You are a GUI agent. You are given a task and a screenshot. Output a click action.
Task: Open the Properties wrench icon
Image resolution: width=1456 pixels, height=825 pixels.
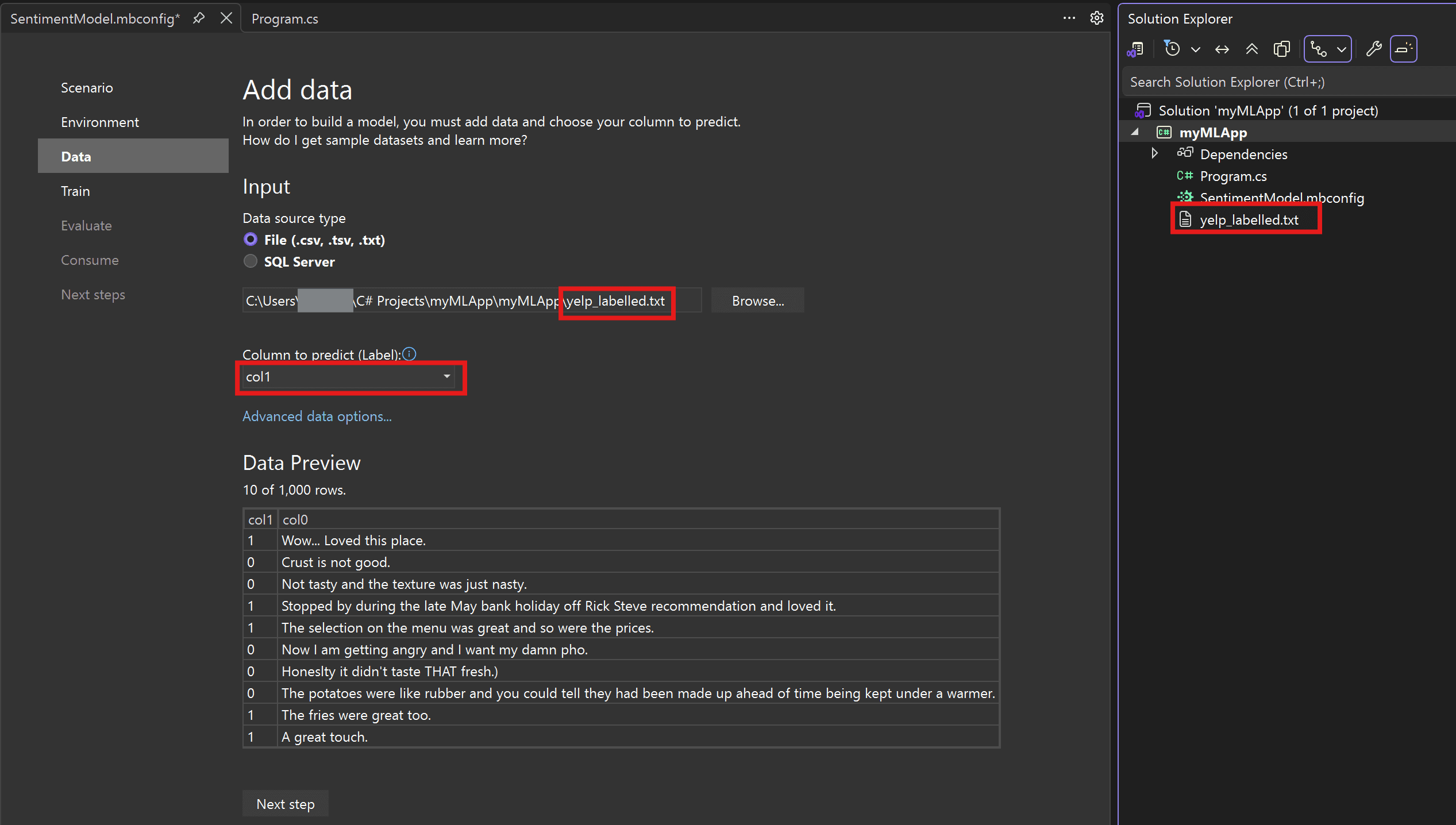1374,49
